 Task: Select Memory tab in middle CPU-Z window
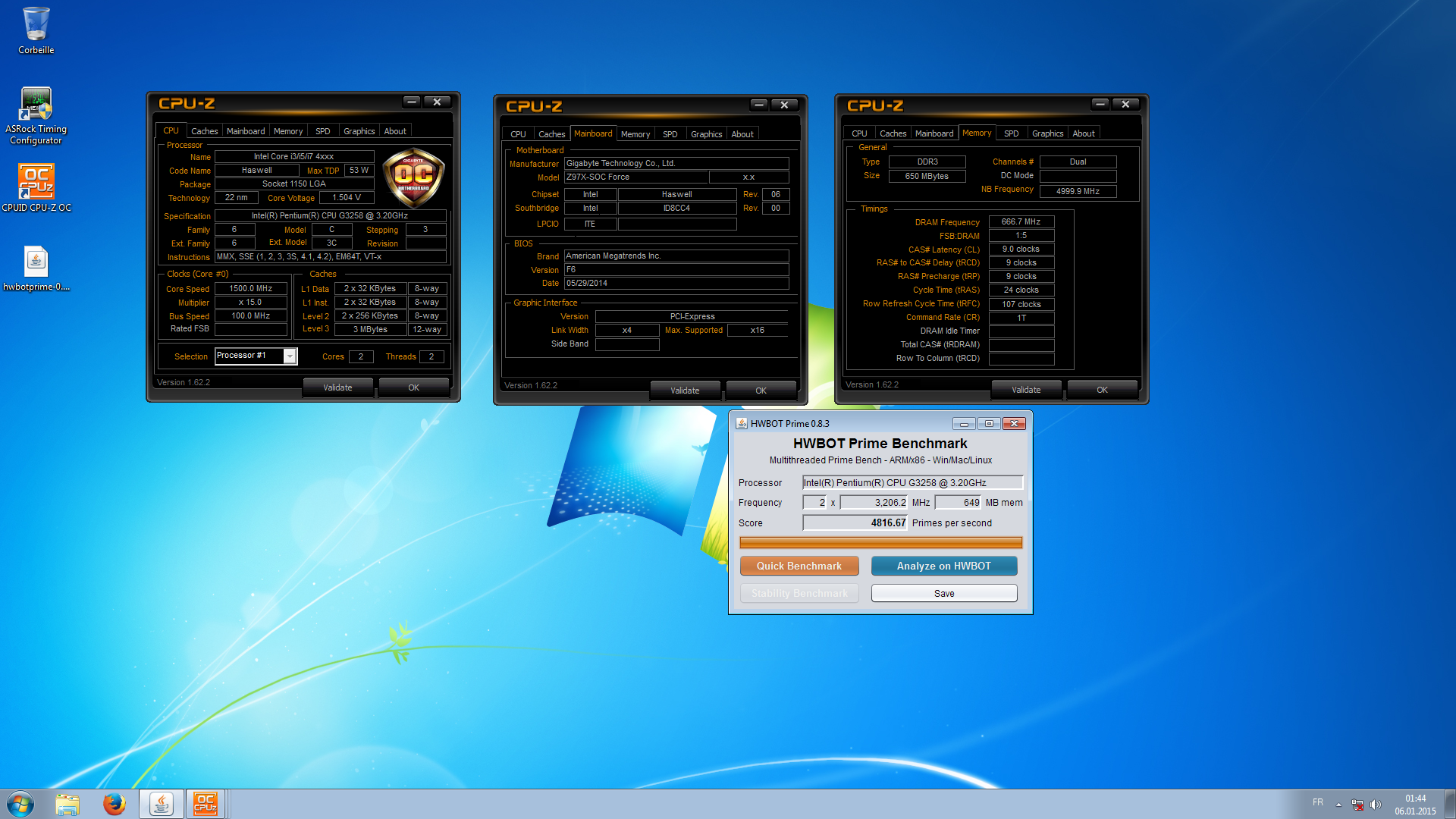[x=635, y=134]
